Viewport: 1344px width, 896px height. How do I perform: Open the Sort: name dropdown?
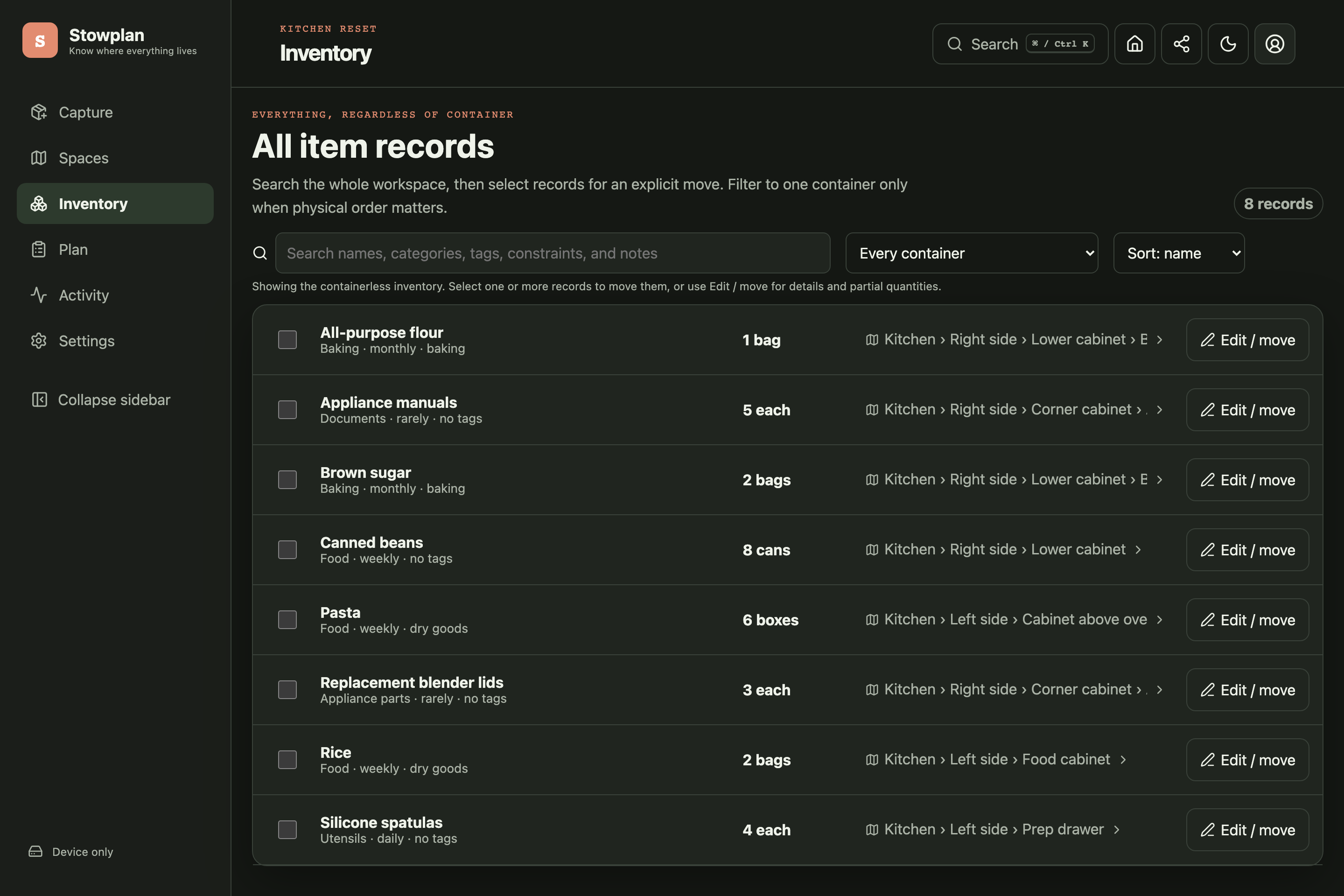click(x=1179, y=253)
